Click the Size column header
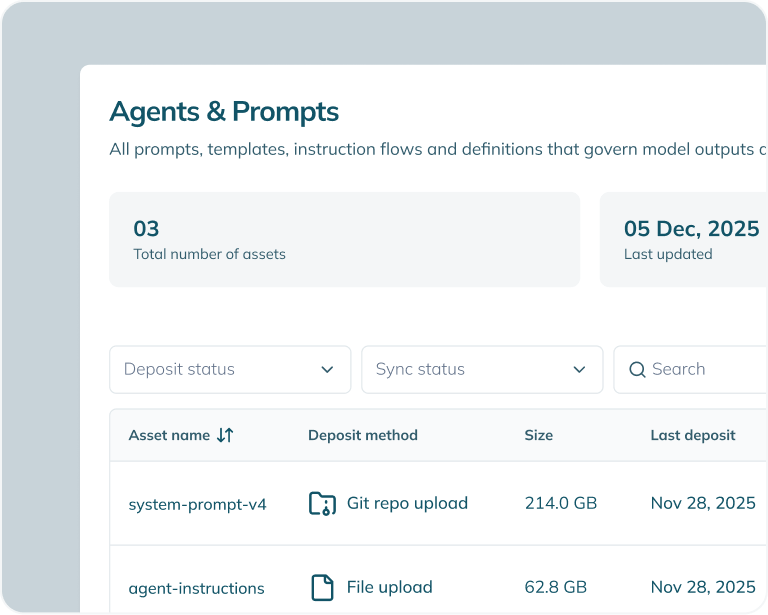The image size is (768, 615). (539, 435)
